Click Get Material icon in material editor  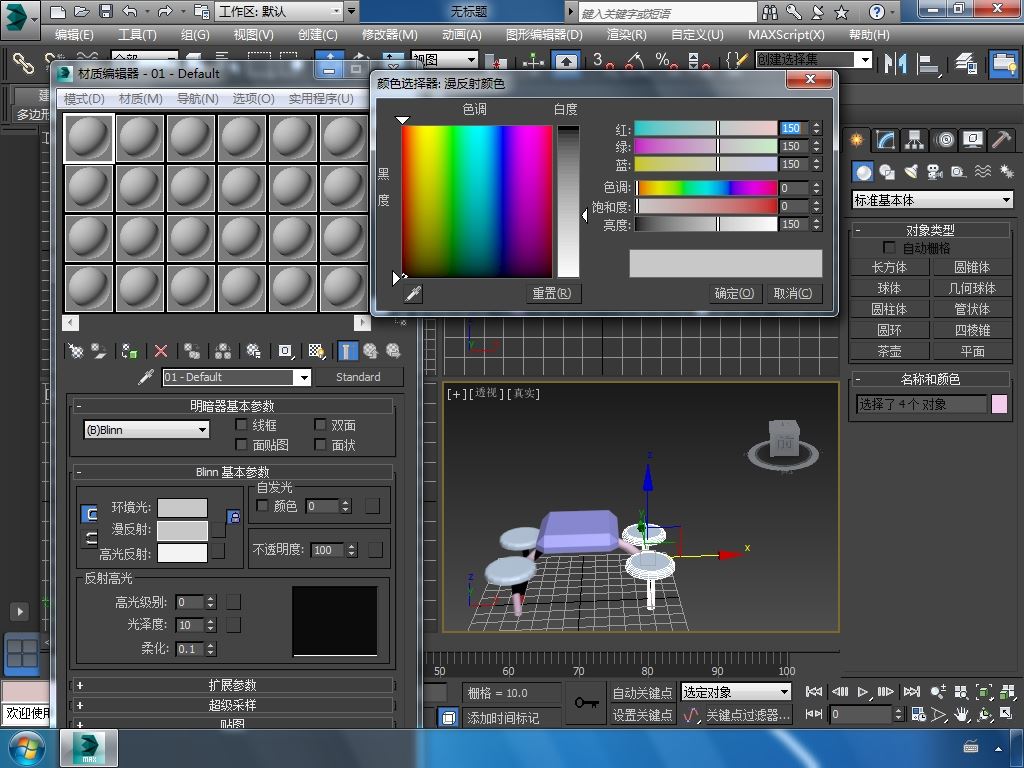click(x=76, y=351)
